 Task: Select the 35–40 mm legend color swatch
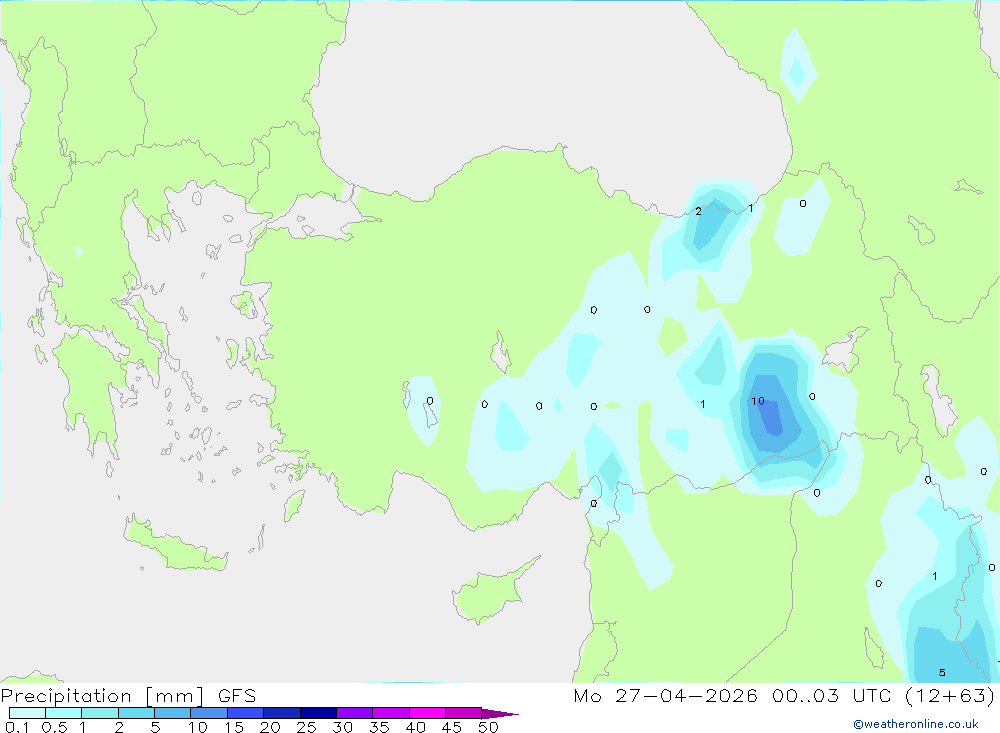(x=390, y=713)
